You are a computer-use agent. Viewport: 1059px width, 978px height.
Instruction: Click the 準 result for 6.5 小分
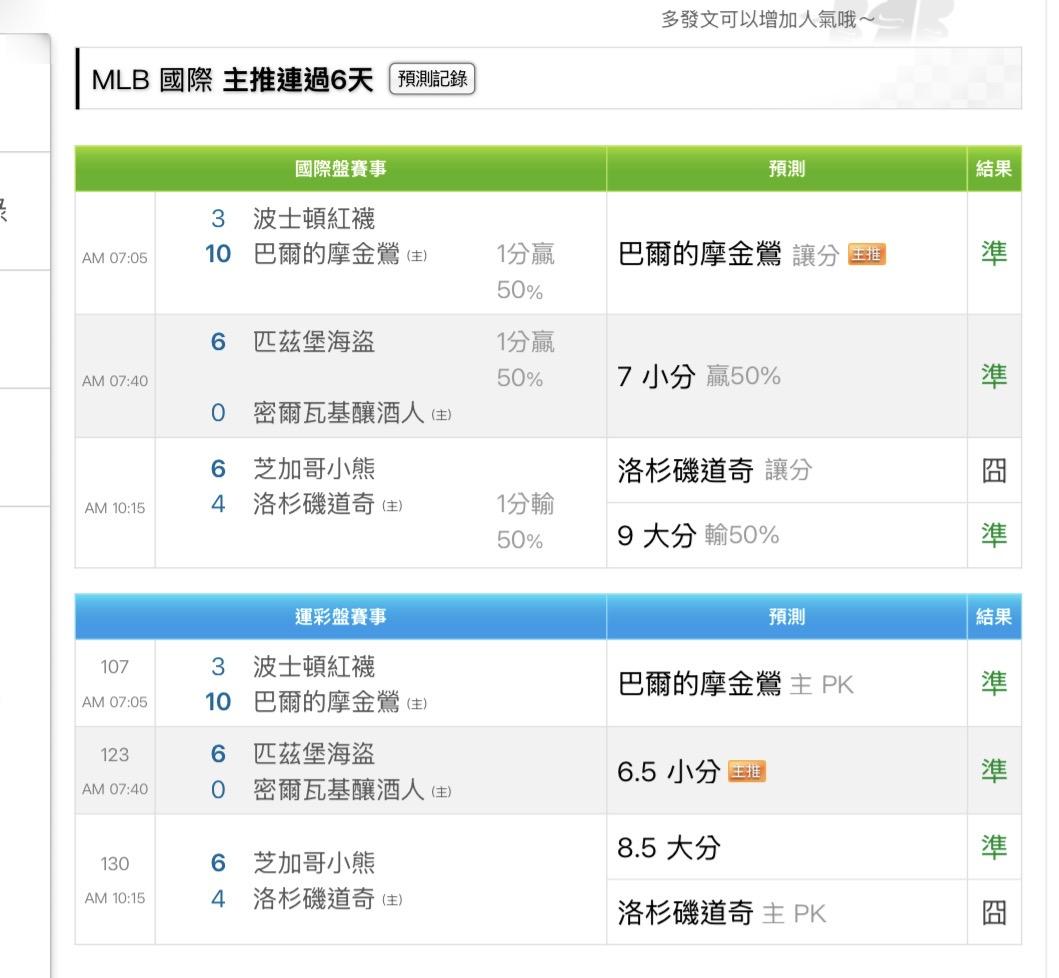[994, 771]
